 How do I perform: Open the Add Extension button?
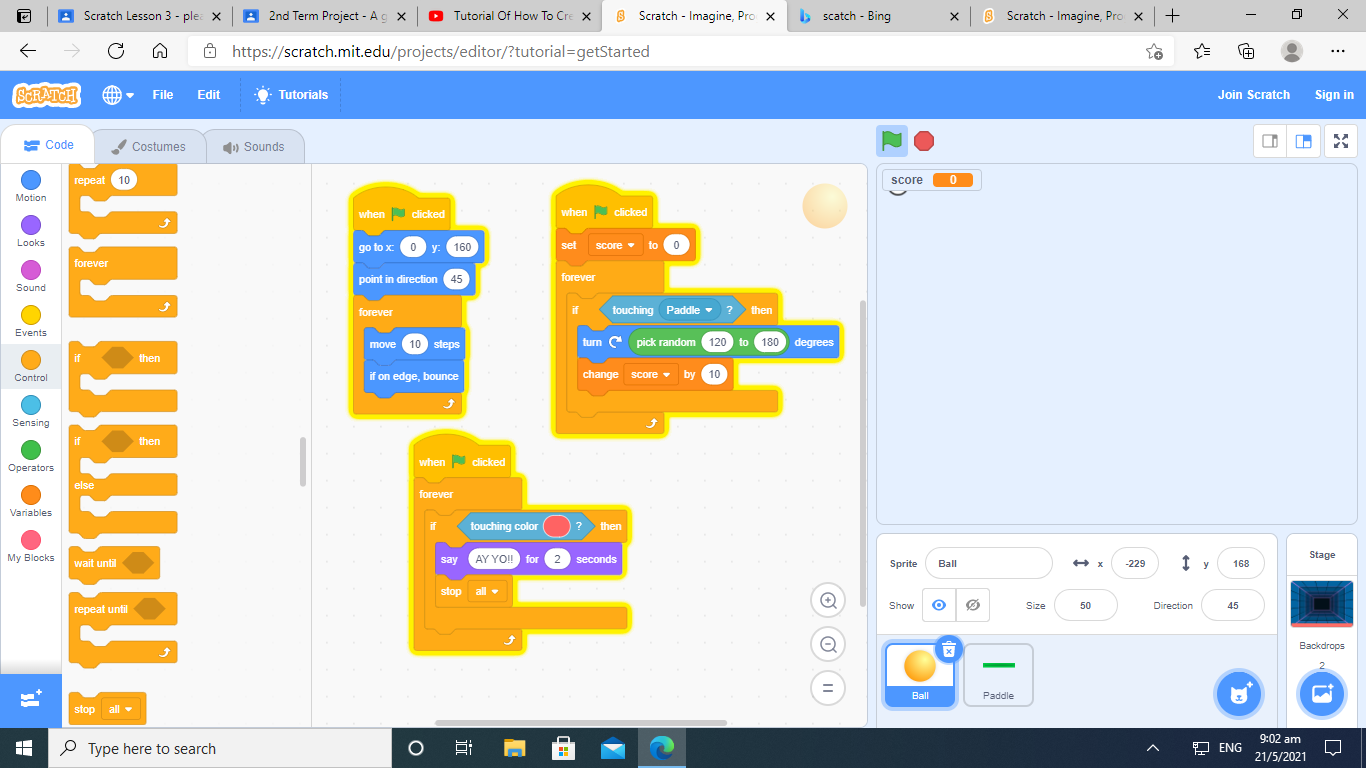(x=30, y=699)
